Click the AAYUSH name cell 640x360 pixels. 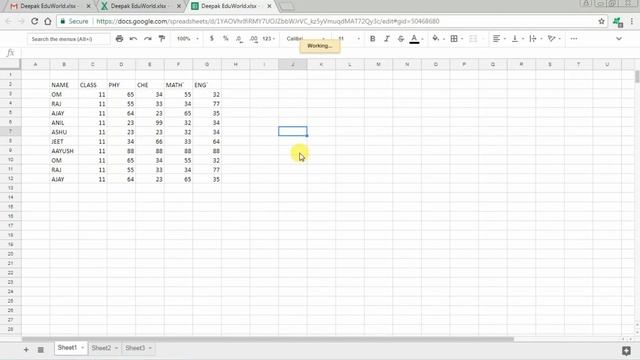pyautogui.click(x=64, y=151)
